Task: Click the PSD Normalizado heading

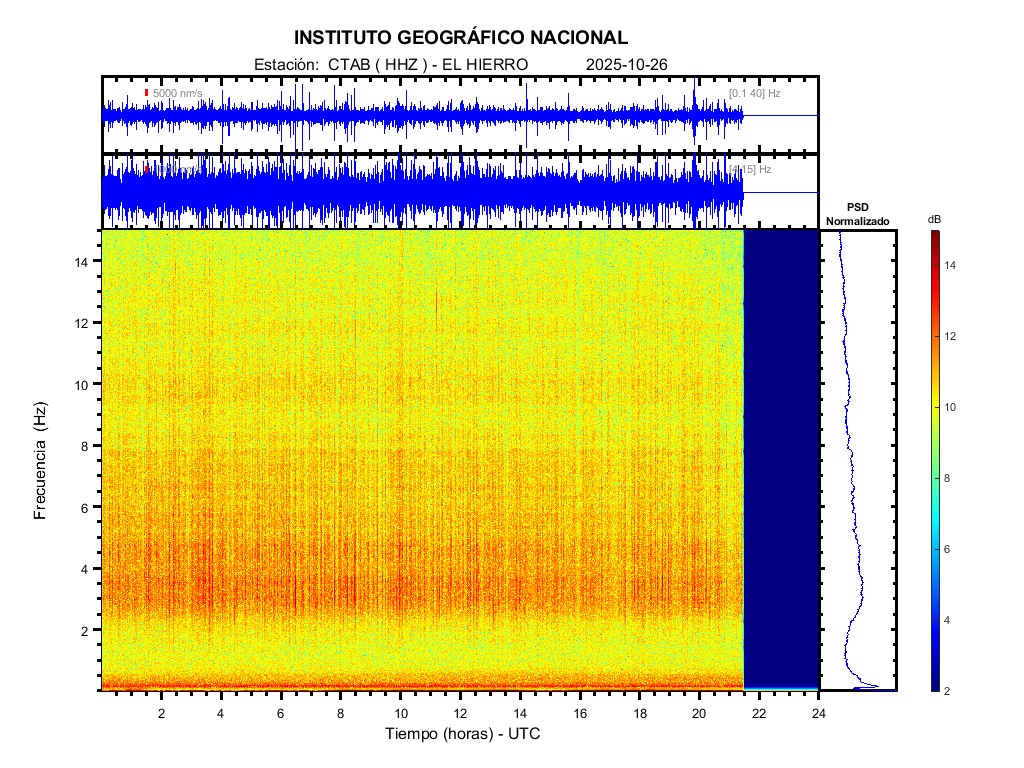Action: point(857,214)
